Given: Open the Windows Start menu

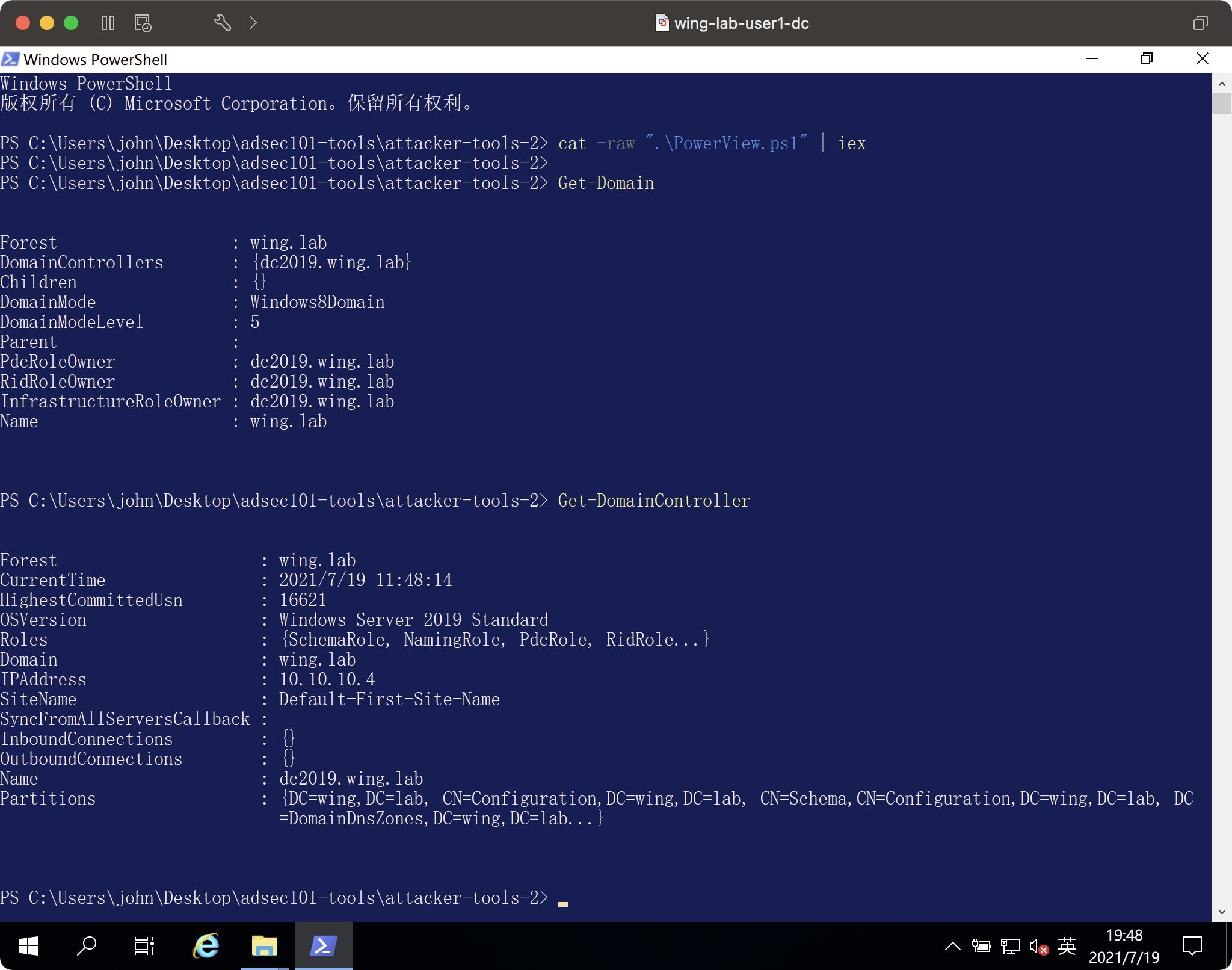Looking at the screenshot, I should 28,946.
